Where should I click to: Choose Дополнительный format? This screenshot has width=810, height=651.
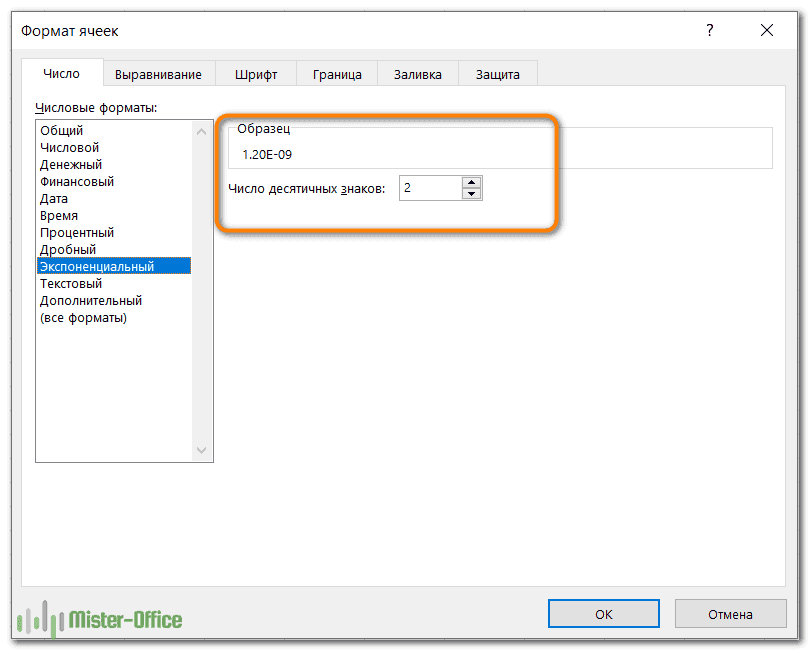tap(114, 300)
